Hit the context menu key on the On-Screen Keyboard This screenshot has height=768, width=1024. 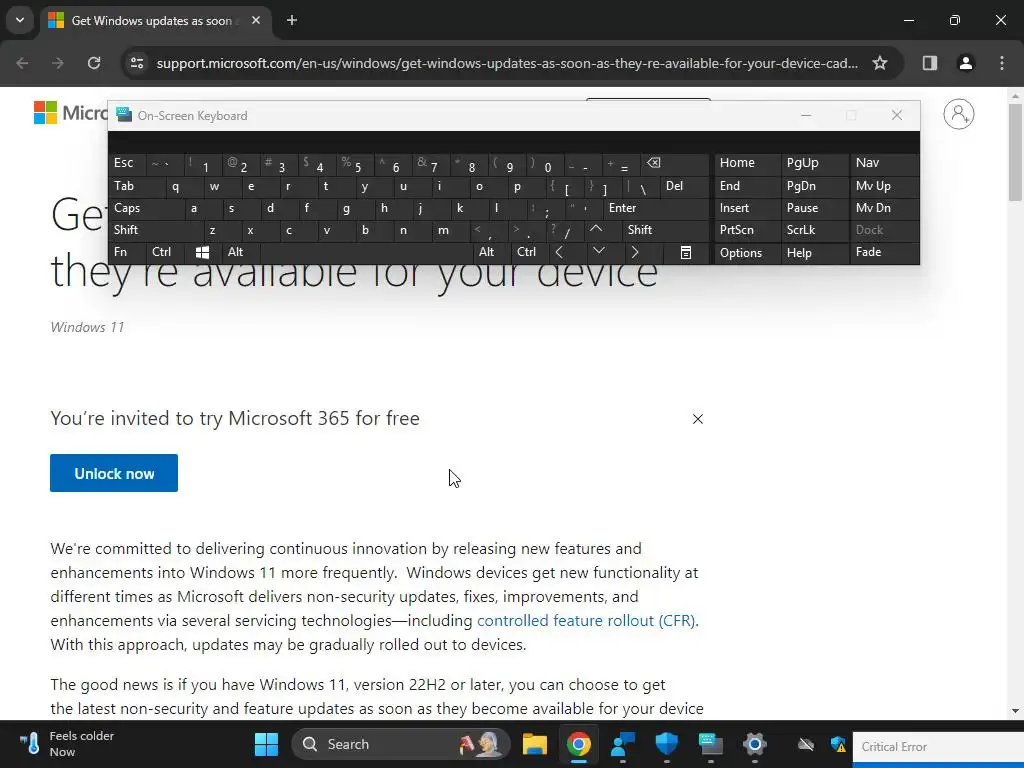coord(686,252)
